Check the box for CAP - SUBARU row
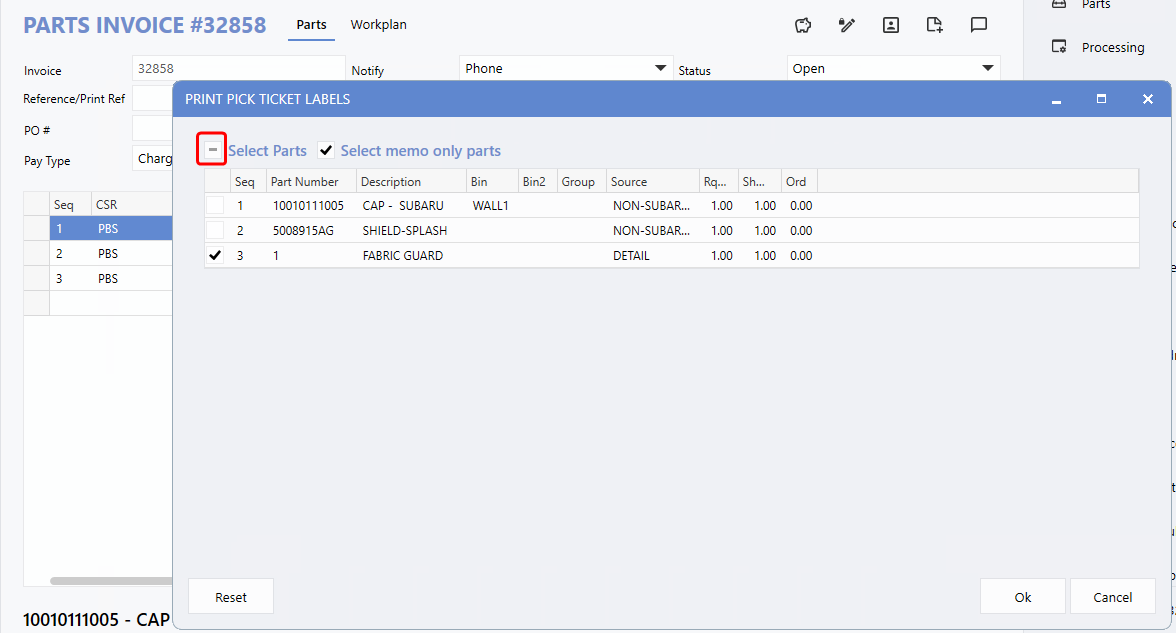Viewport: 1176px width, 633px height. [x=215, y=205]
